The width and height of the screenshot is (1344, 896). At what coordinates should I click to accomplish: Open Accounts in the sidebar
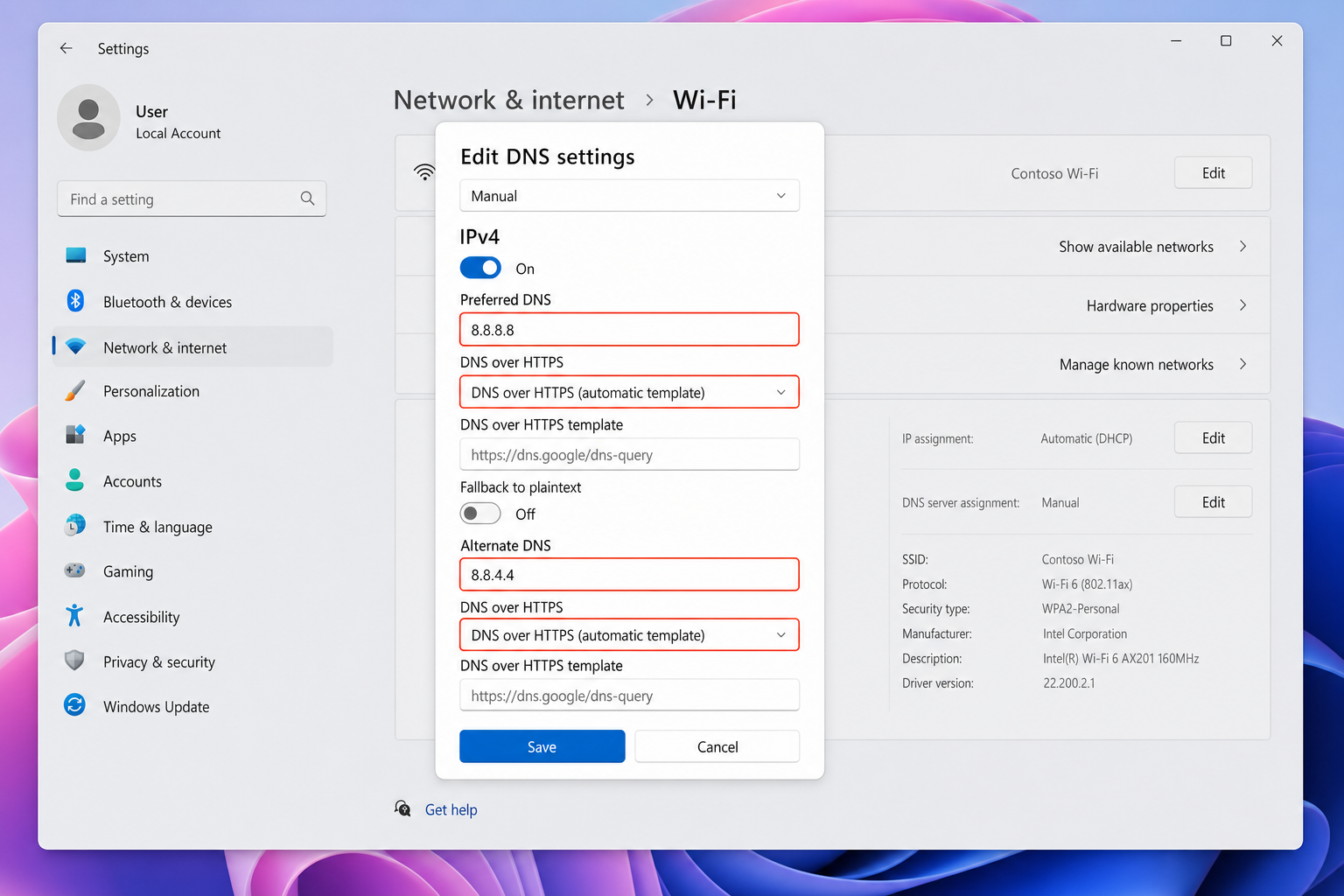tap(192, 481)
